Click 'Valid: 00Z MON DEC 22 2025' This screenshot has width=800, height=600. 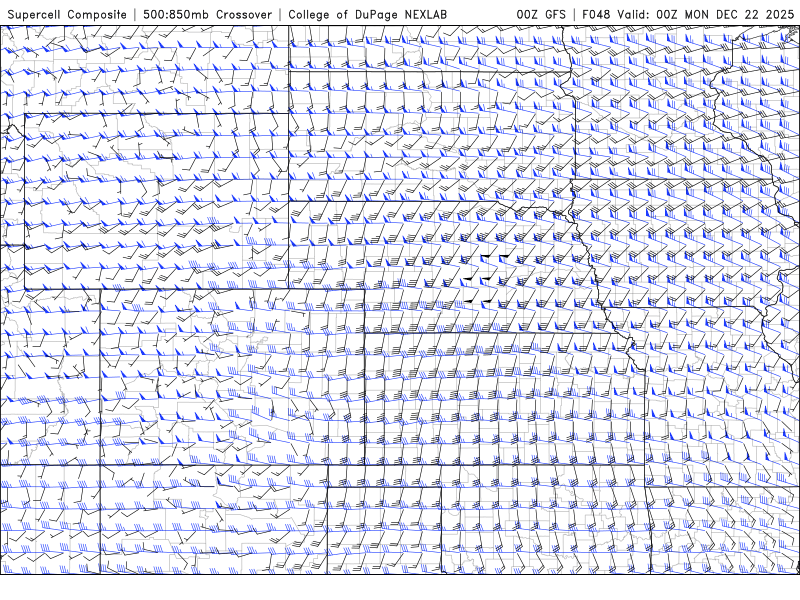705,14
